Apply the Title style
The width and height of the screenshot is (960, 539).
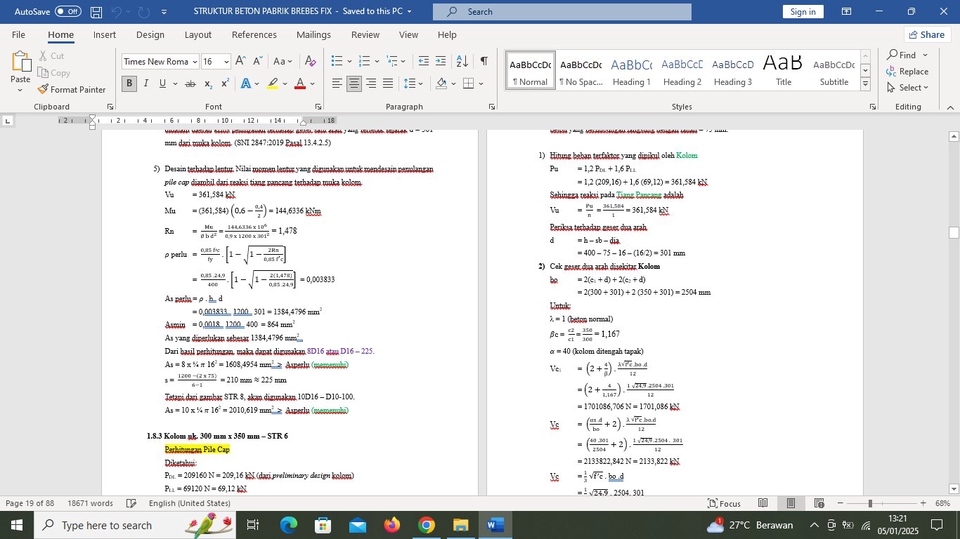[x=783, y=71]
